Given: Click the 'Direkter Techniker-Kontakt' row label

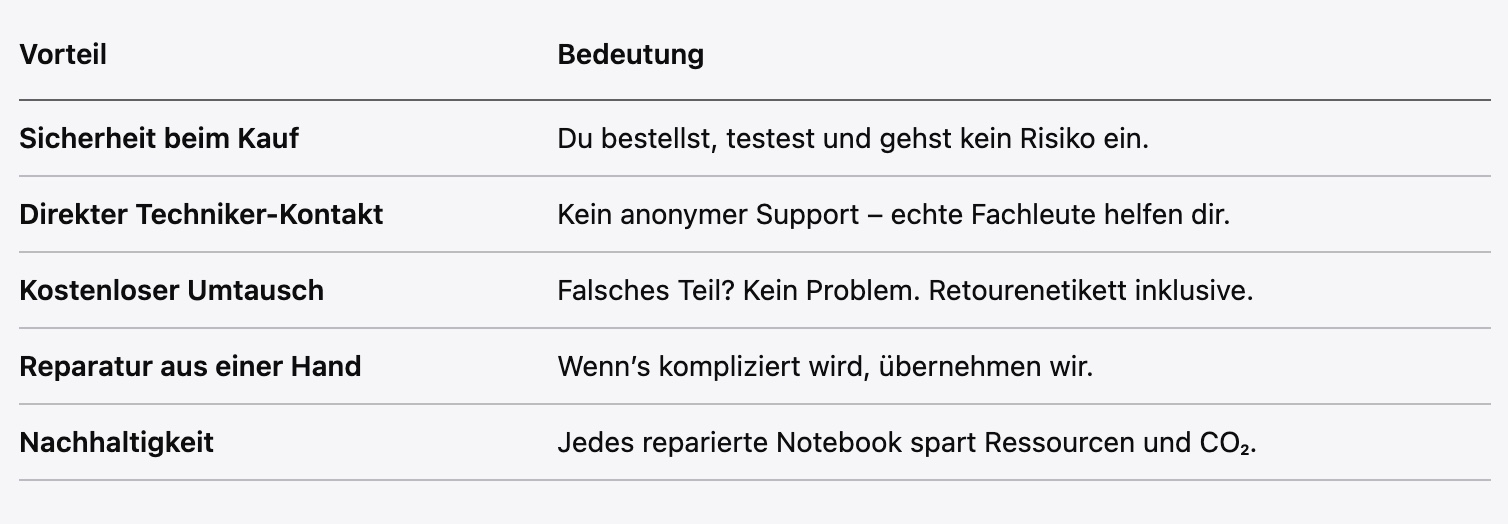Looking at the screenshot, I should tap(201, 214).
